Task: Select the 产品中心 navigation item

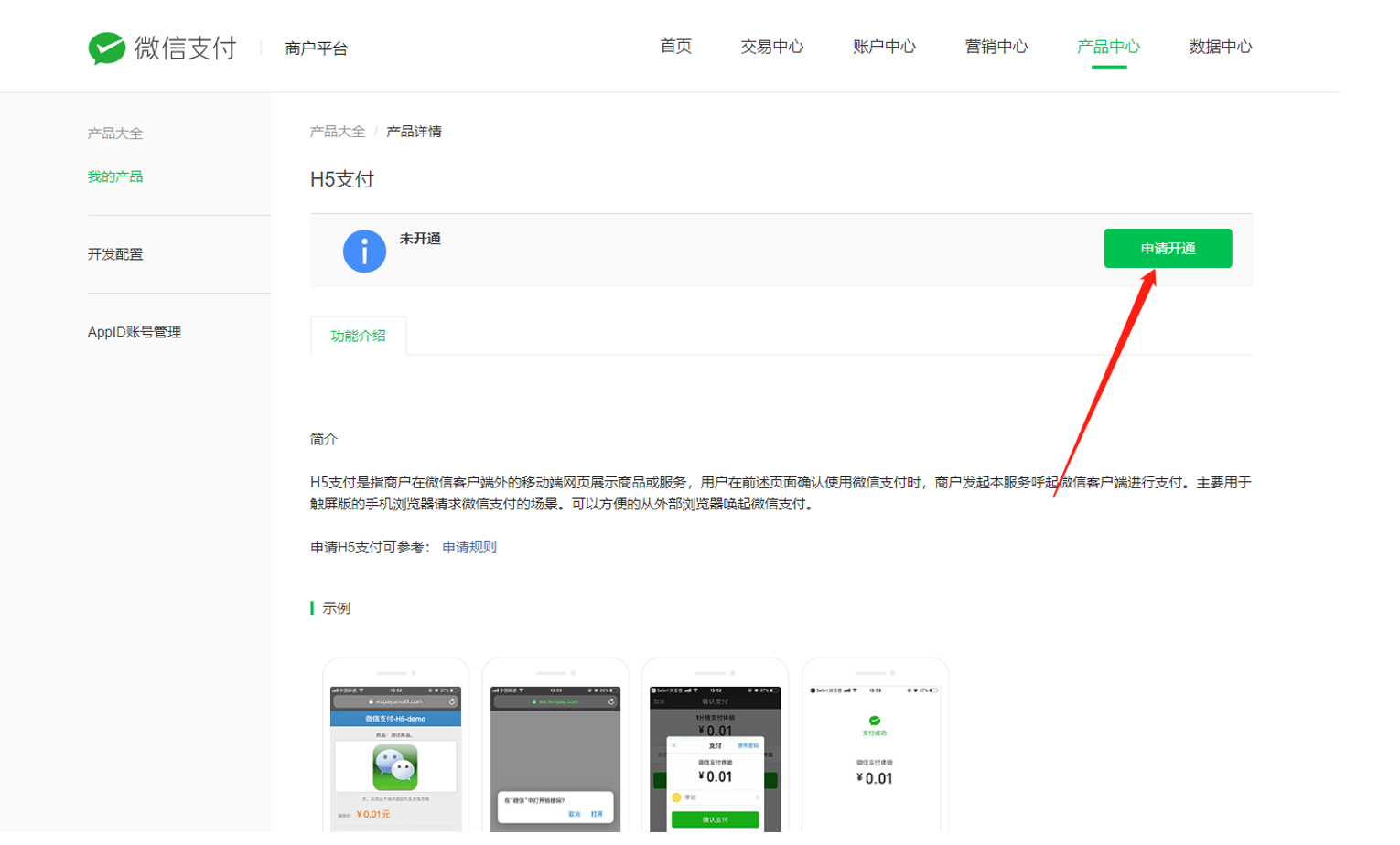Action: [1108, 47]
